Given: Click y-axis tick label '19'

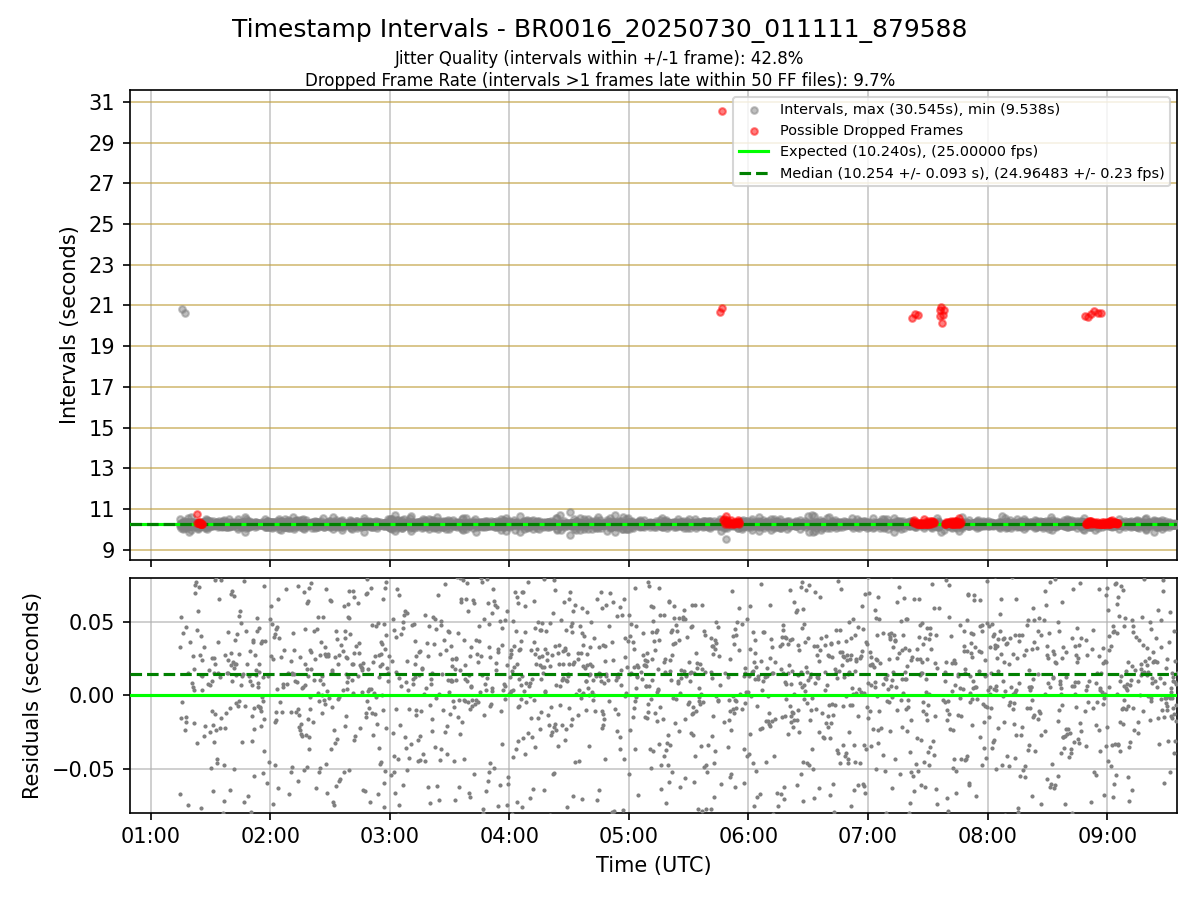Looking at the screenshot, I should [102, 347].
